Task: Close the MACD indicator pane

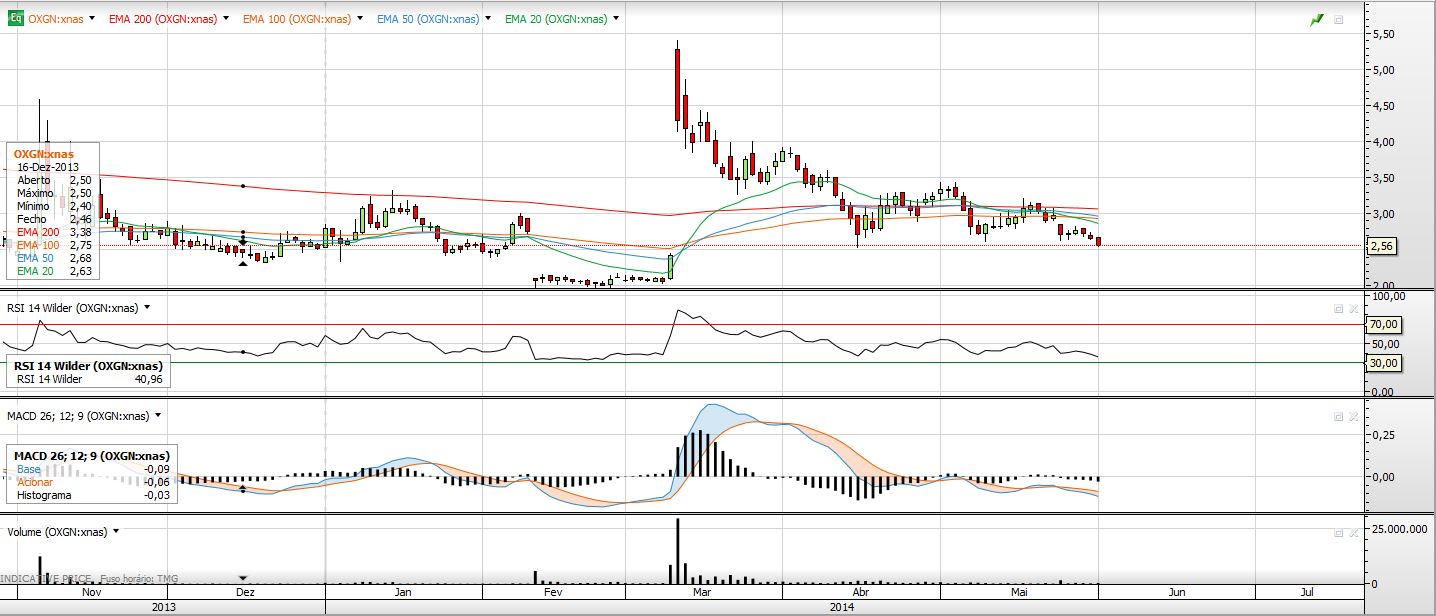Action: coord(1353,416)
